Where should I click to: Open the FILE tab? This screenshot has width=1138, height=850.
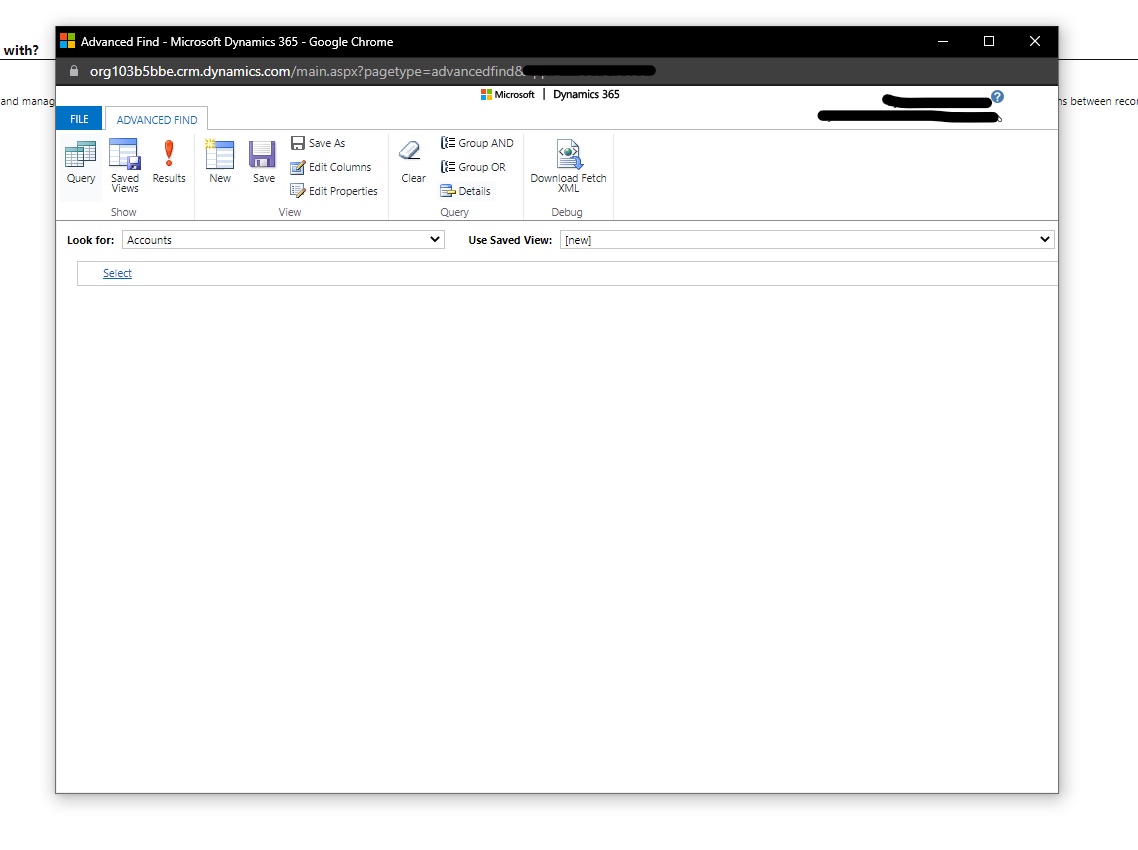[x=79, y=119]
